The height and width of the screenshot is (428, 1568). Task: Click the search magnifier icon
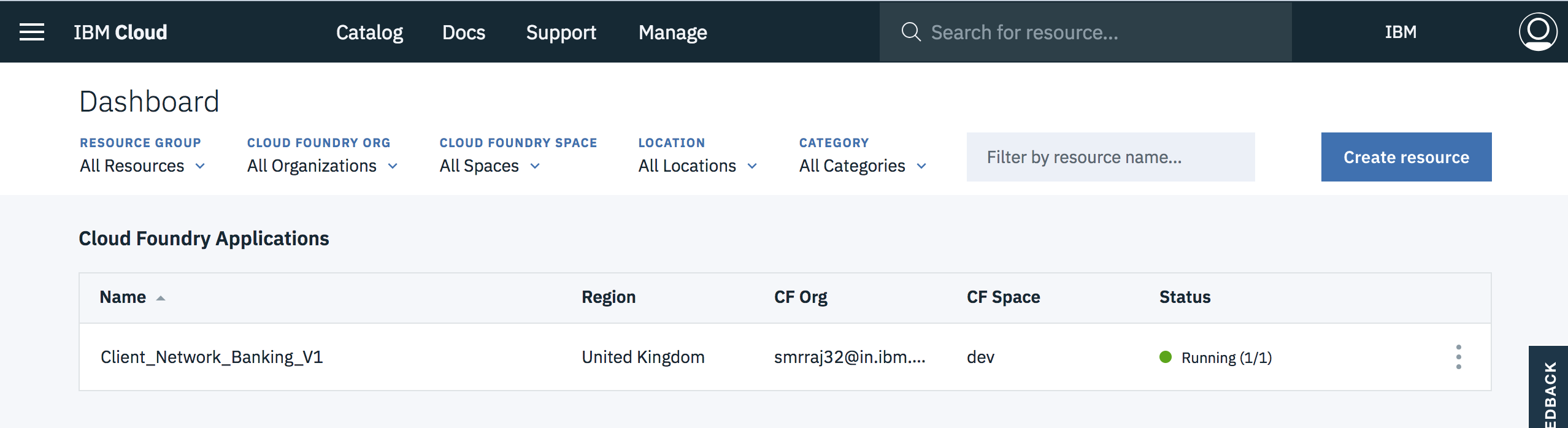point(911,32)
